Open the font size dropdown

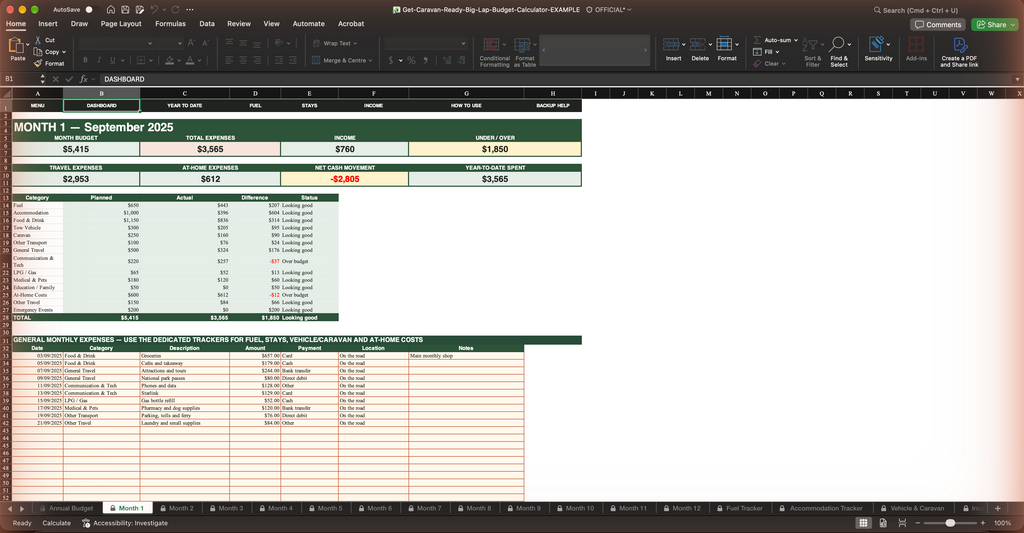point(179,43)
